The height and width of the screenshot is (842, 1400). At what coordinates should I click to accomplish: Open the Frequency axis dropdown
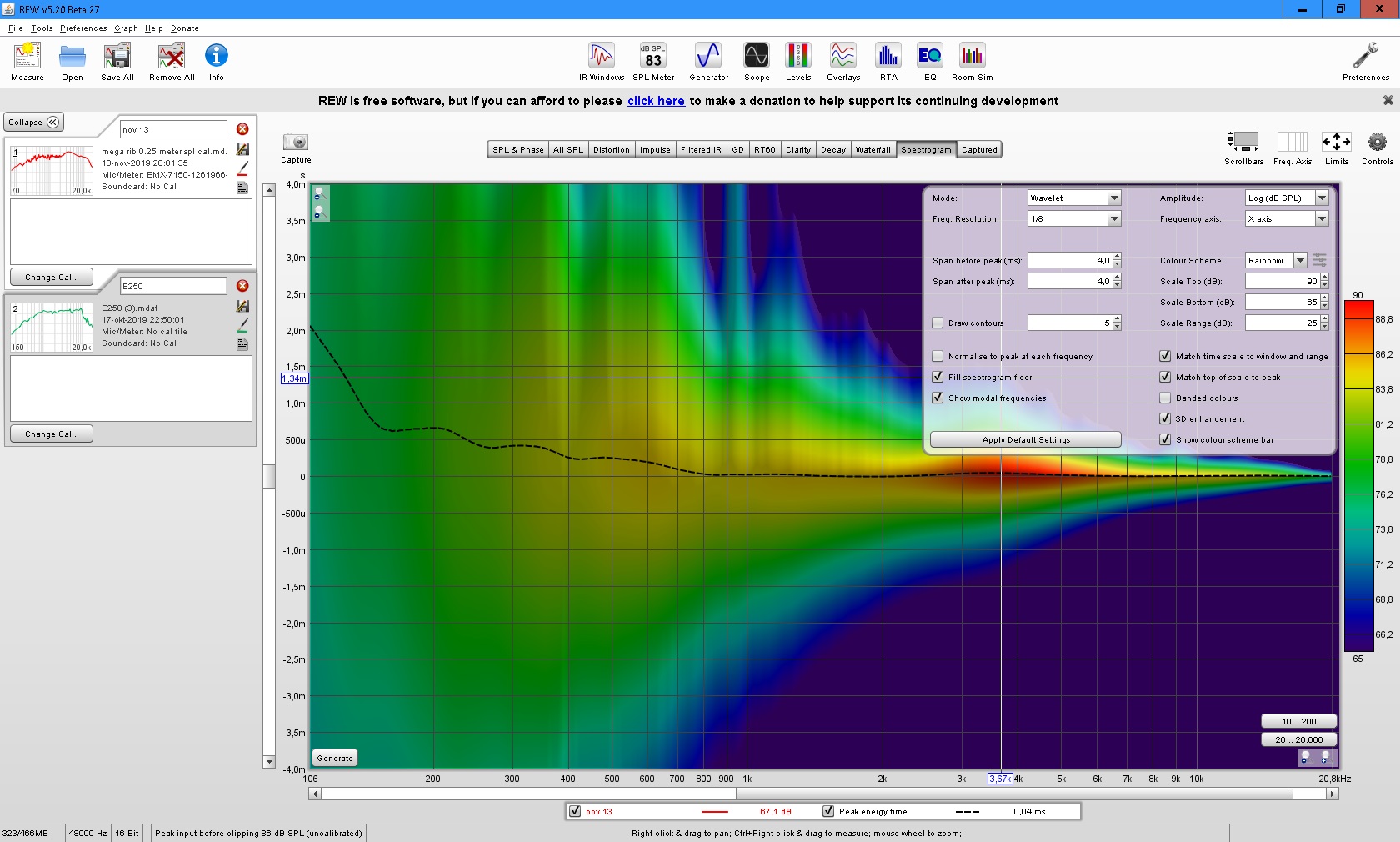[x=1287, y=218]
